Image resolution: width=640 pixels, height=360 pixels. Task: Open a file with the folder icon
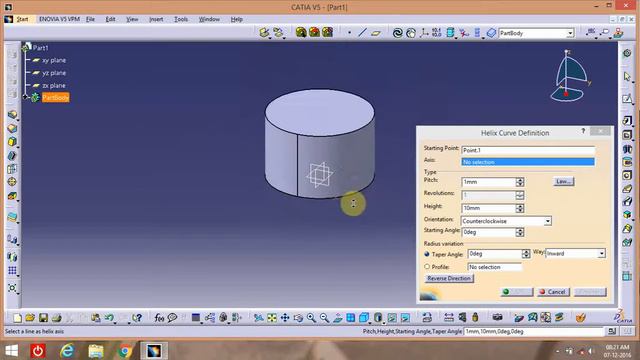click(x=30, y=318)
